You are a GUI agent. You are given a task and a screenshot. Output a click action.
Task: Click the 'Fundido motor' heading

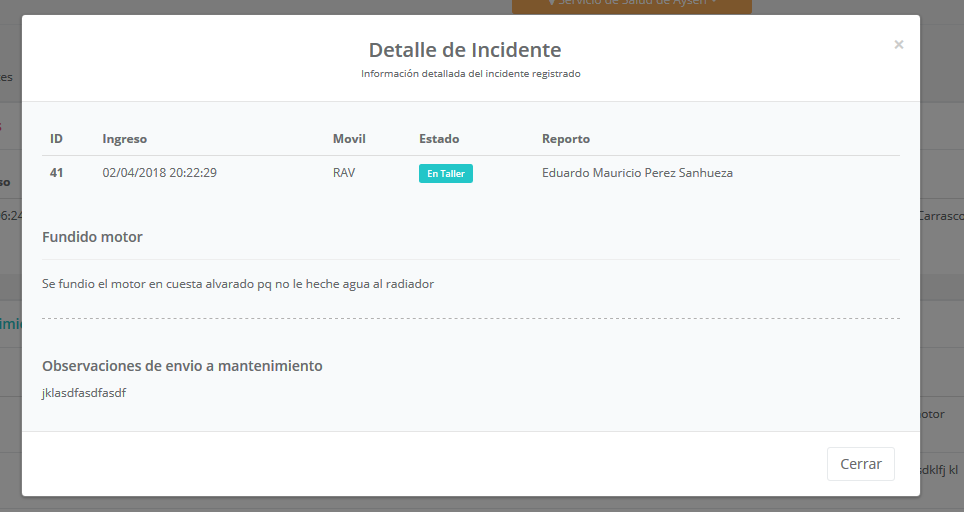92,237
